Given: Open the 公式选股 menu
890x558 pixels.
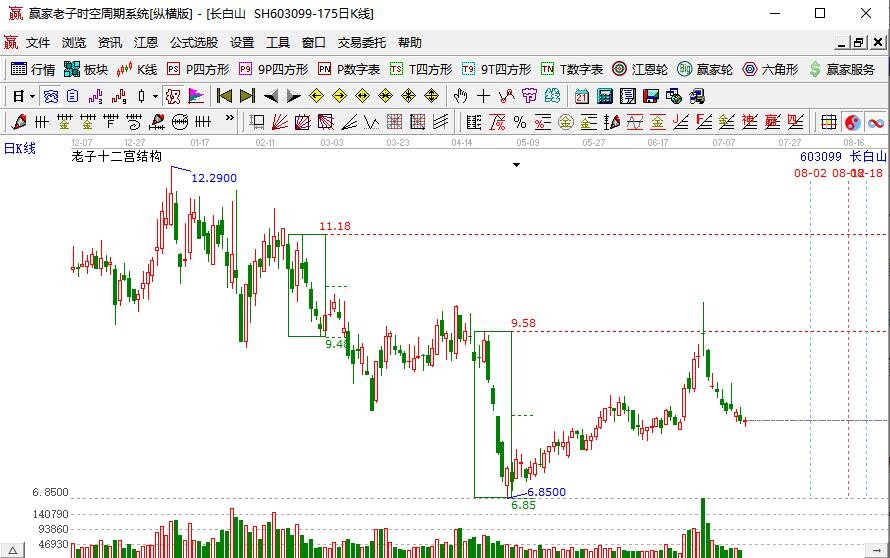Looking at the screenshot, I should 194,43.
